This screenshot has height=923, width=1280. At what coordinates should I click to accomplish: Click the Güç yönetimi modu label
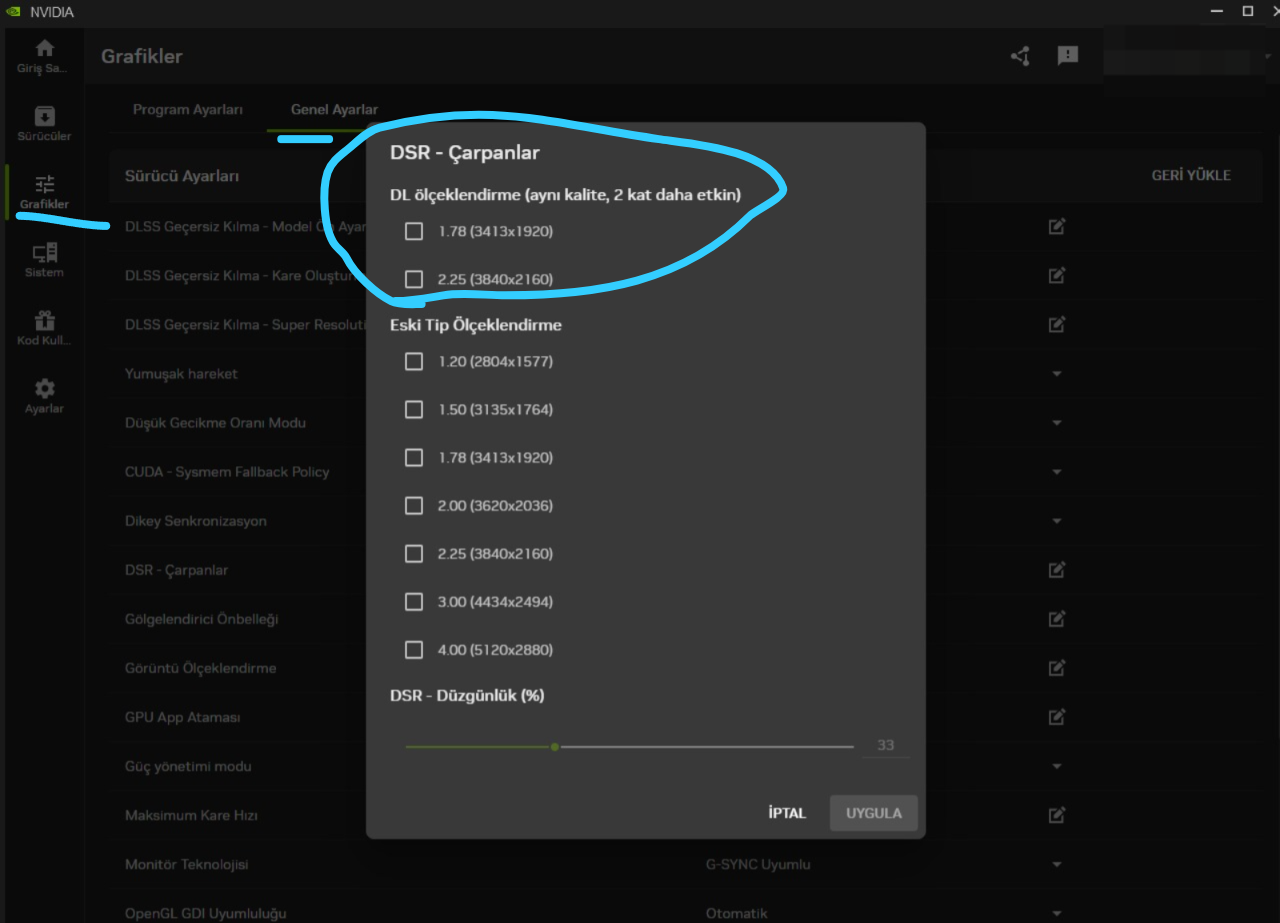pyautogui.click(x=188, y=766)
